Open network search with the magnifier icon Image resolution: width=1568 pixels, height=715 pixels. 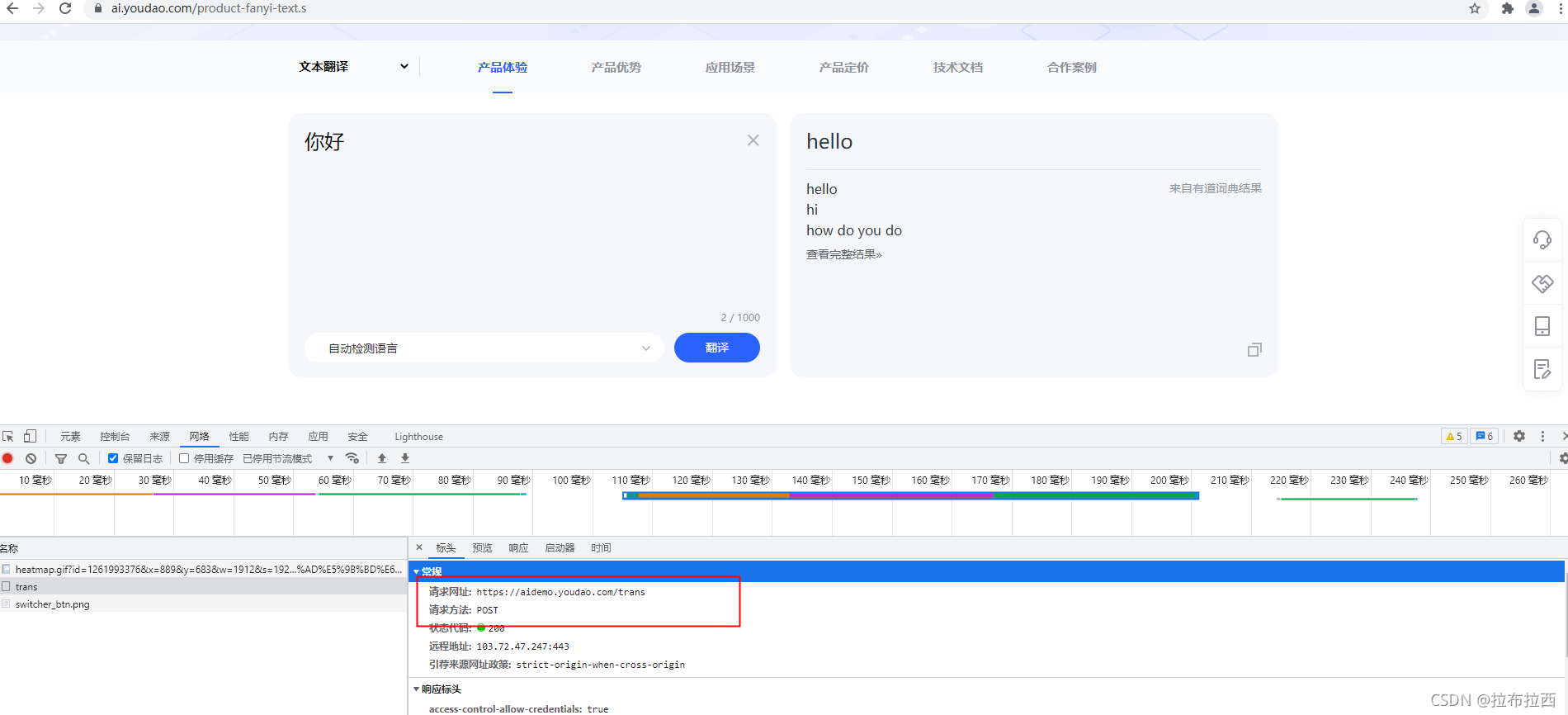(x=83, y=458)
